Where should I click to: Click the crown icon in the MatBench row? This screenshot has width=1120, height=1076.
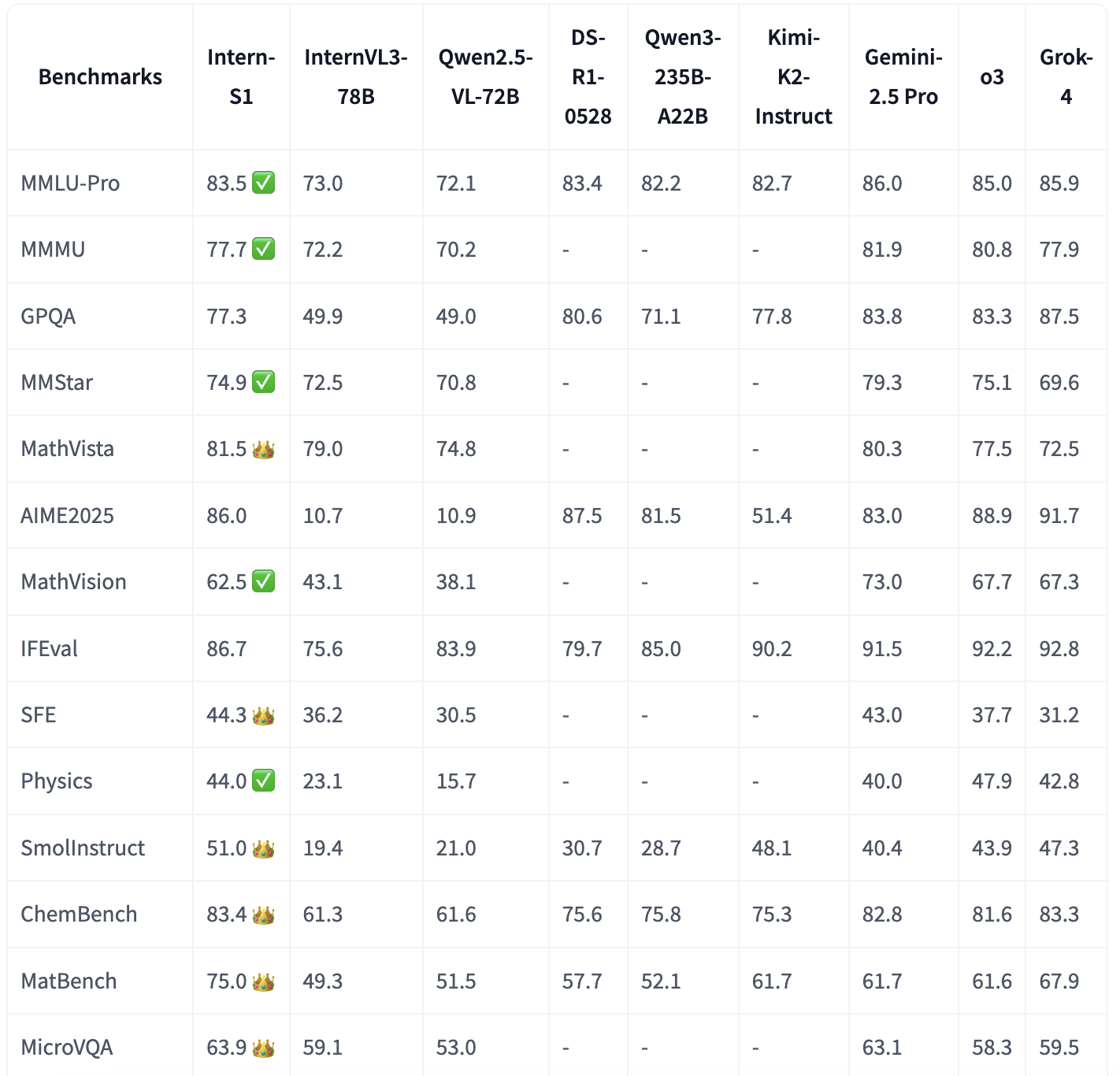(x=263, y=981)
